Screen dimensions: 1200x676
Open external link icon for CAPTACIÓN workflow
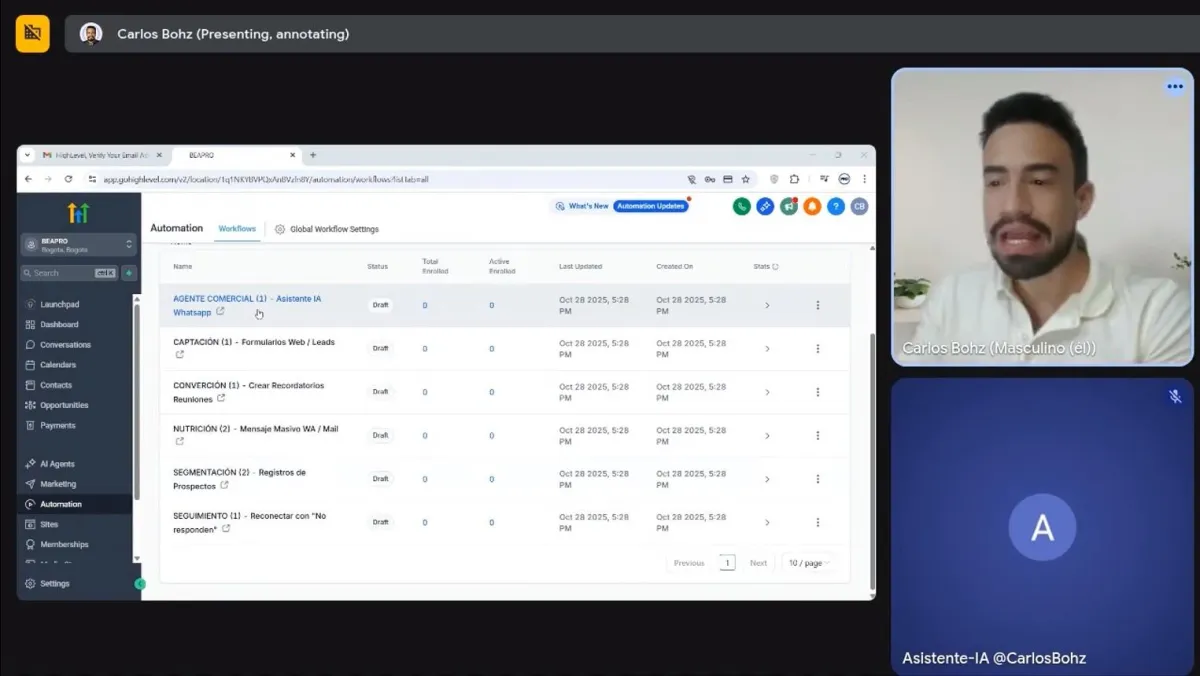(180, 355)
